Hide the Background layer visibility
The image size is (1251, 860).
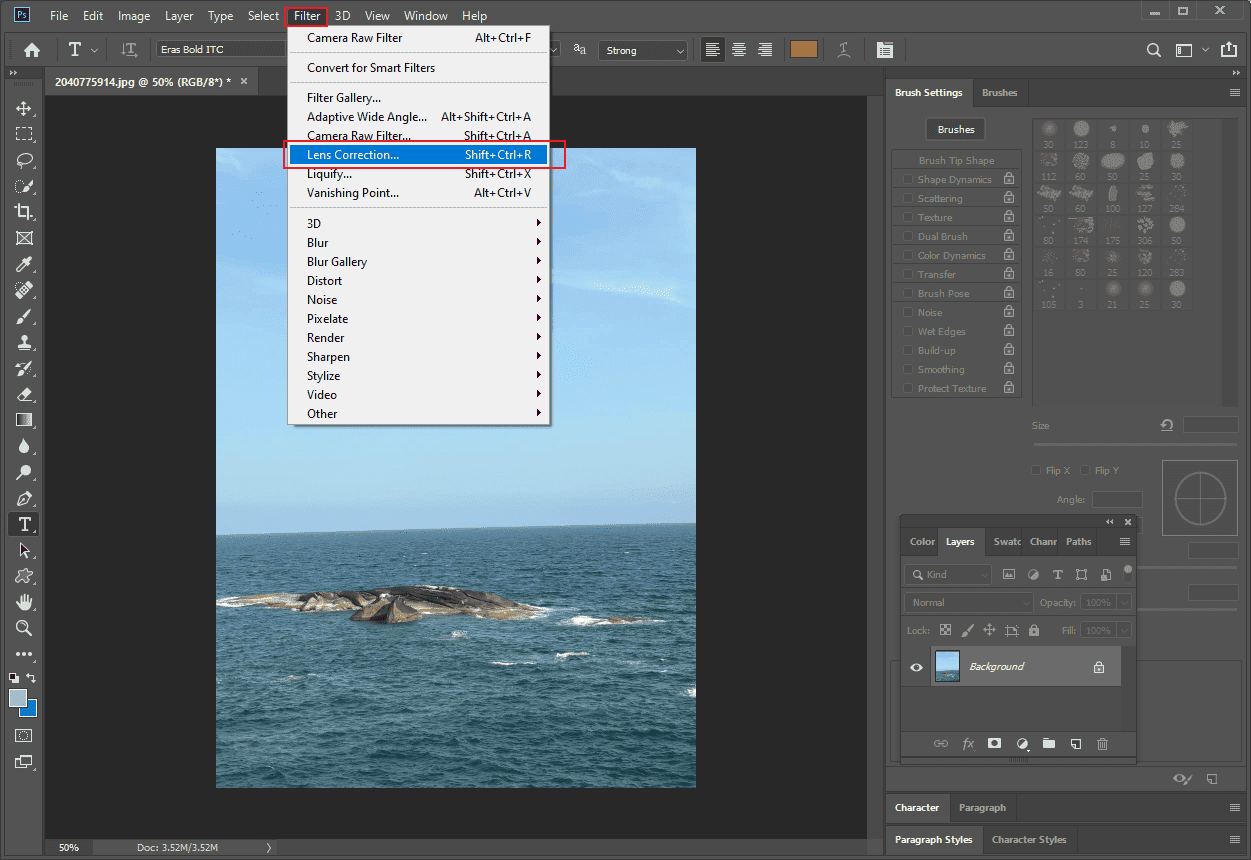[916, 666]
